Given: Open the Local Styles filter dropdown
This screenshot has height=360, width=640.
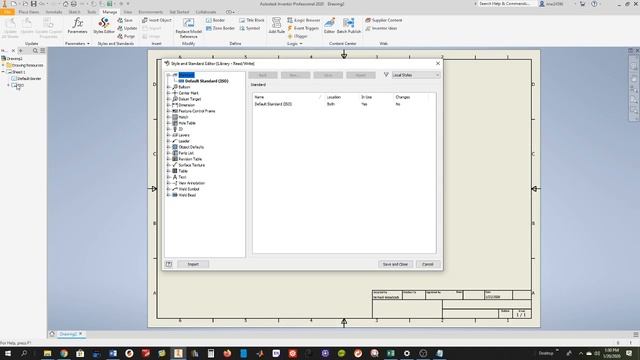Looking at the screenshot, I should pos(416,75).
